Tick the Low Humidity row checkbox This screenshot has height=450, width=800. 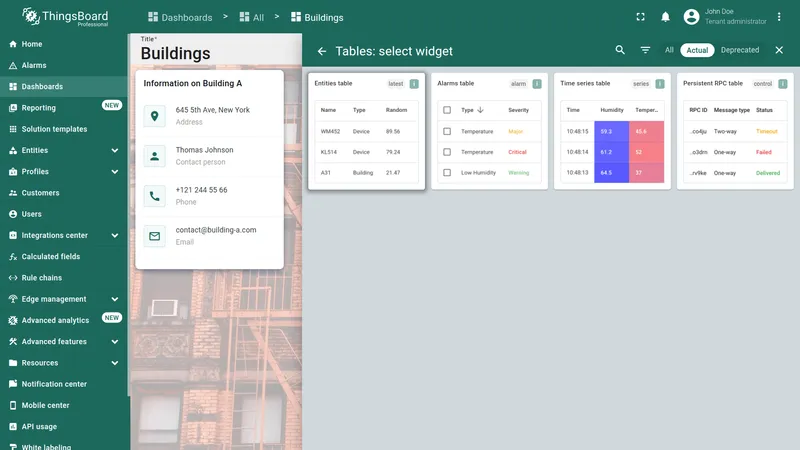click(447, 173)
